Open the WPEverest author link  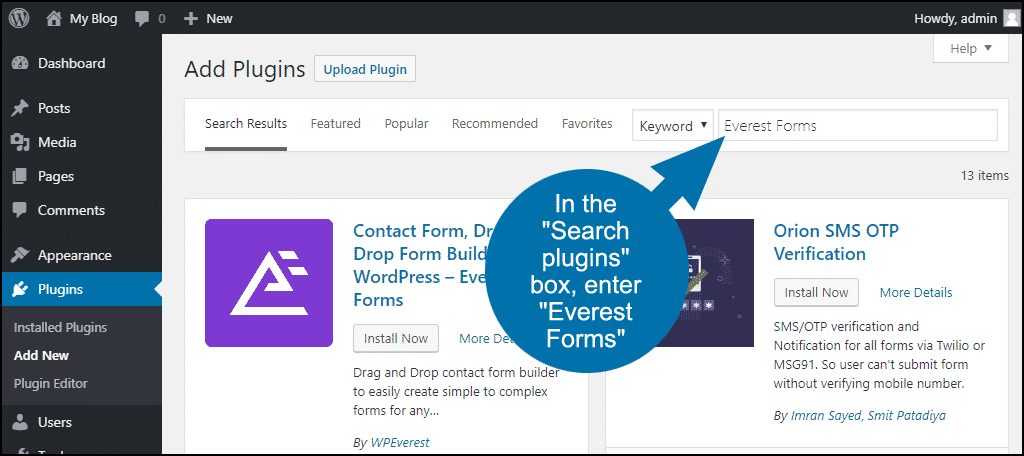click(x=400, y=442)
